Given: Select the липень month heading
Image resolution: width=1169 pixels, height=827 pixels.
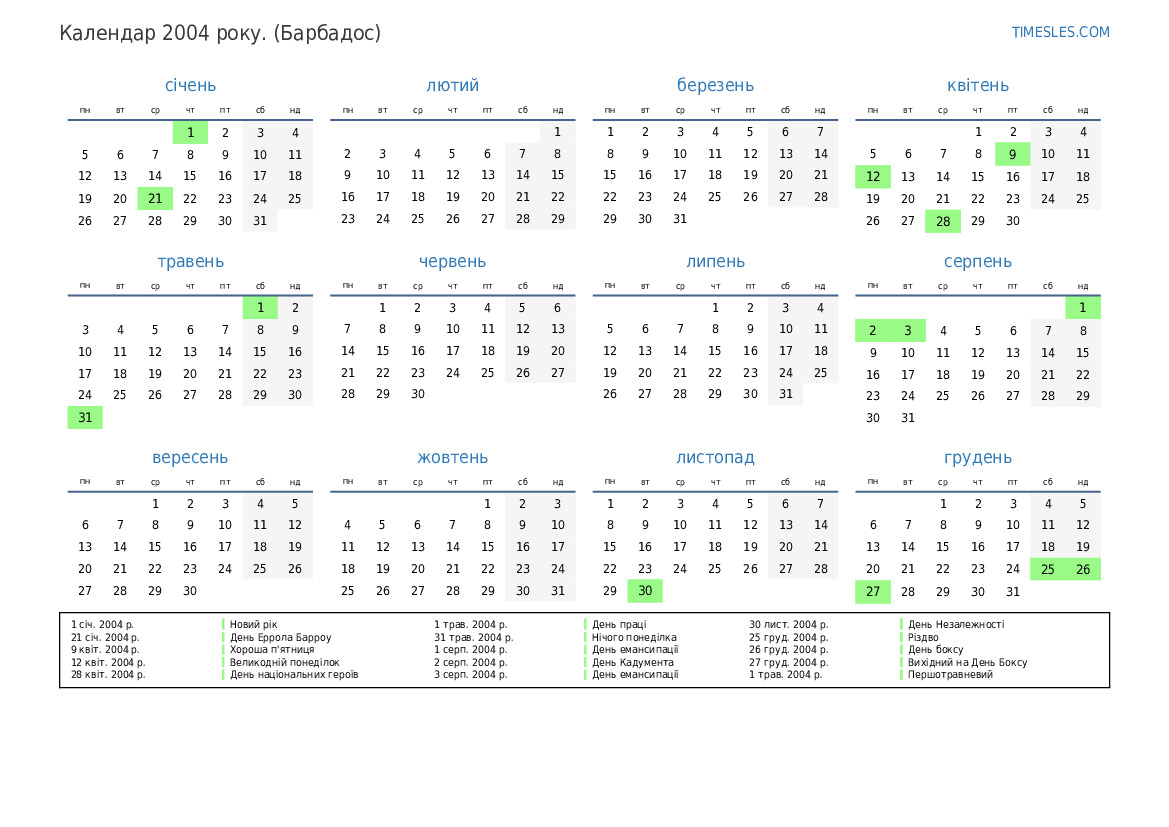Looking at the screenshot, I should [x=715, y=262].
